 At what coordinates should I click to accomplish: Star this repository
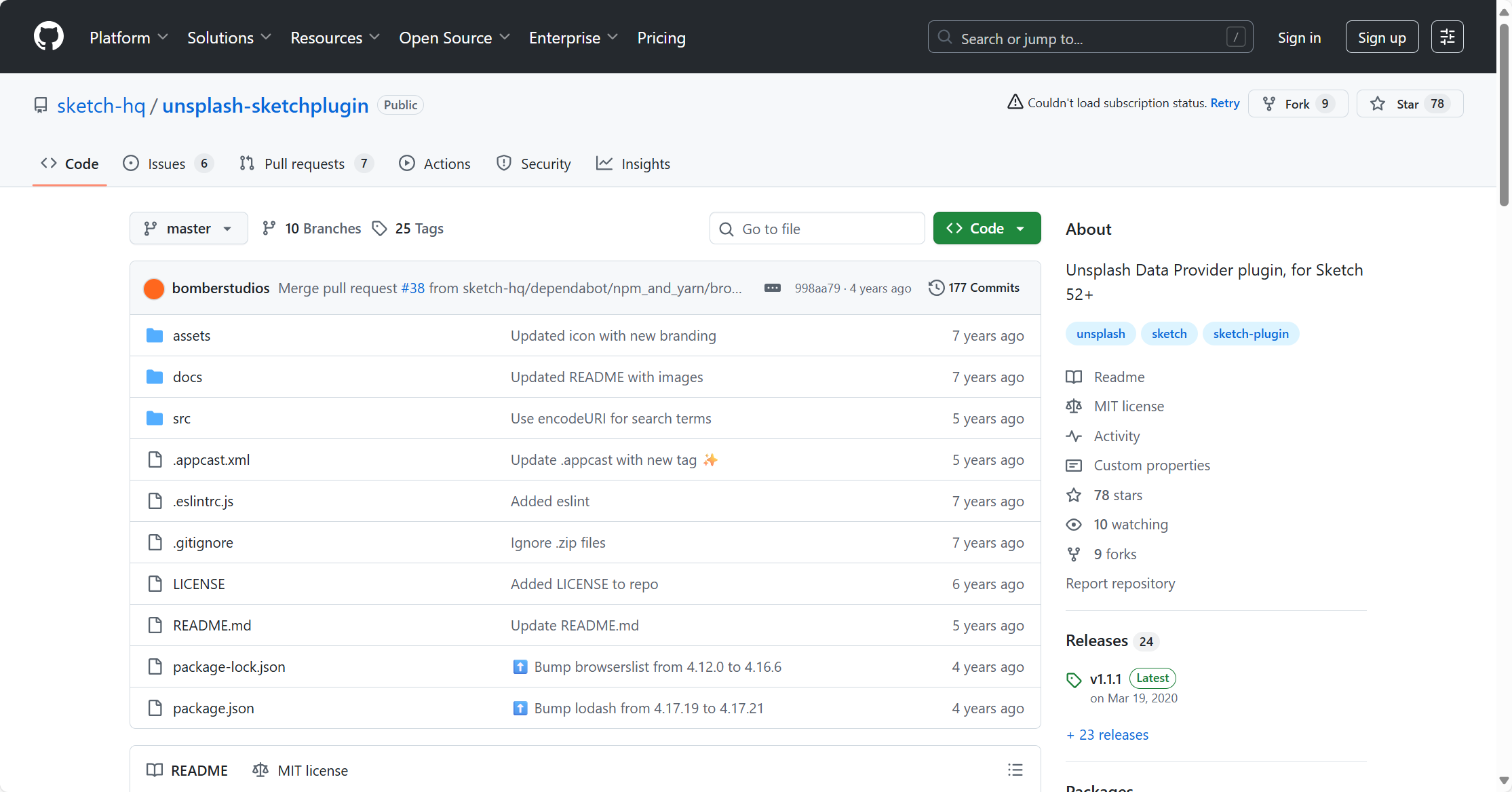click(x=1408, y=104)
